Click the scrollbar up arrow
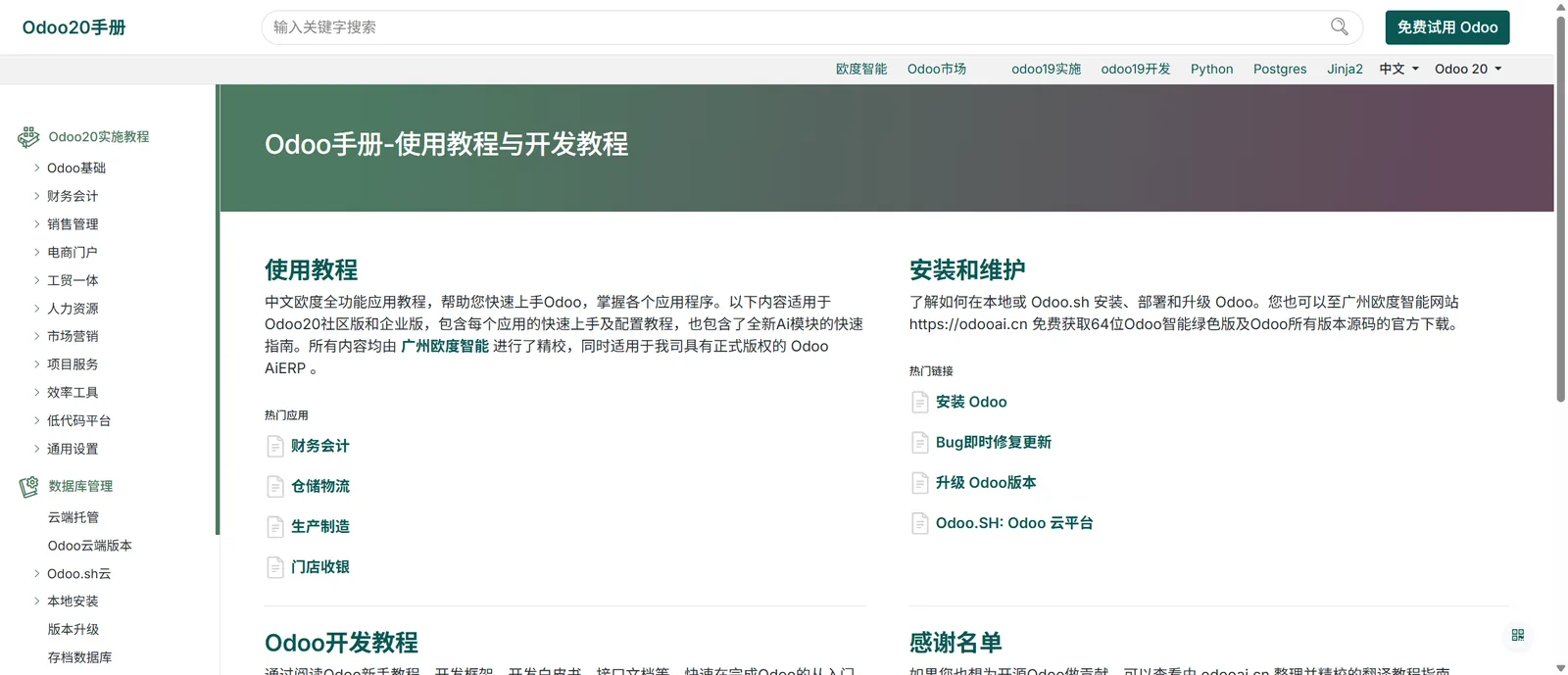This screenshot has height=675, width=1568. (1560, 6)
